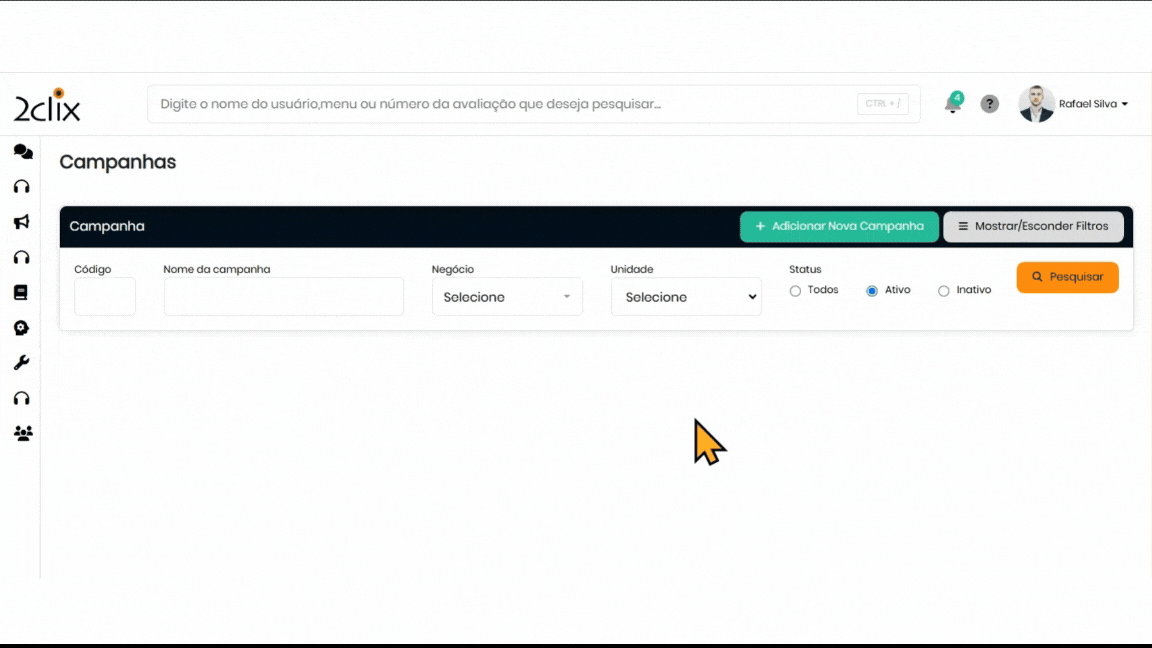Click the 2clix logo
This screenshot has height=648, width=1152.
click(x=47, y=106)
